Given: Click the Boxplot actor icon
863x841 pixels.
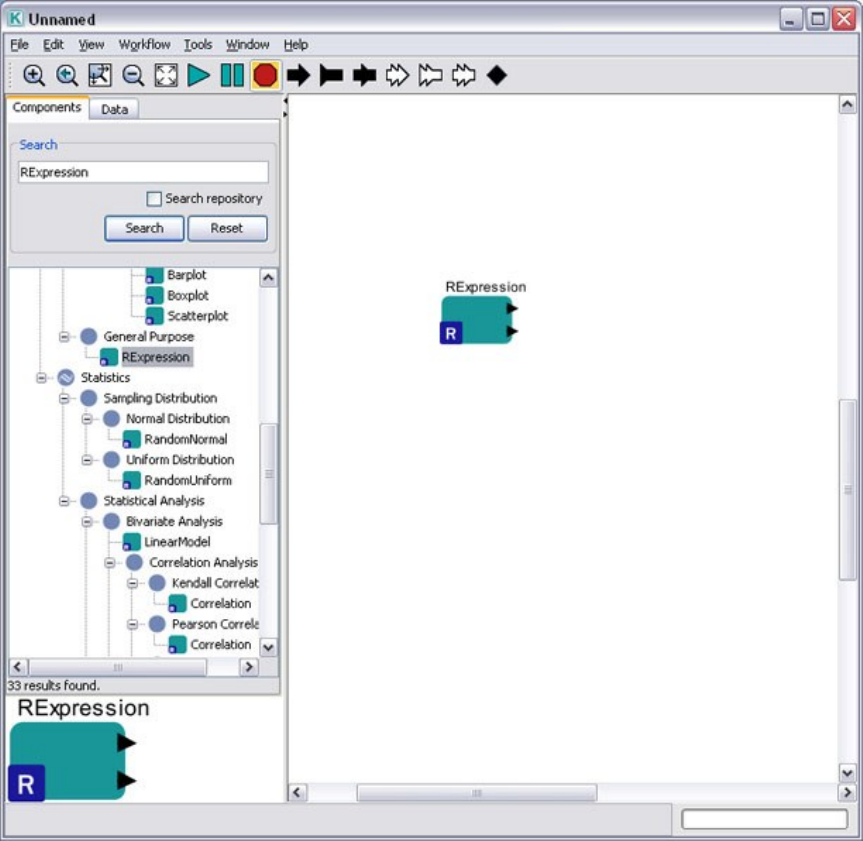Looking at the screenshot, I should [154, 296].
